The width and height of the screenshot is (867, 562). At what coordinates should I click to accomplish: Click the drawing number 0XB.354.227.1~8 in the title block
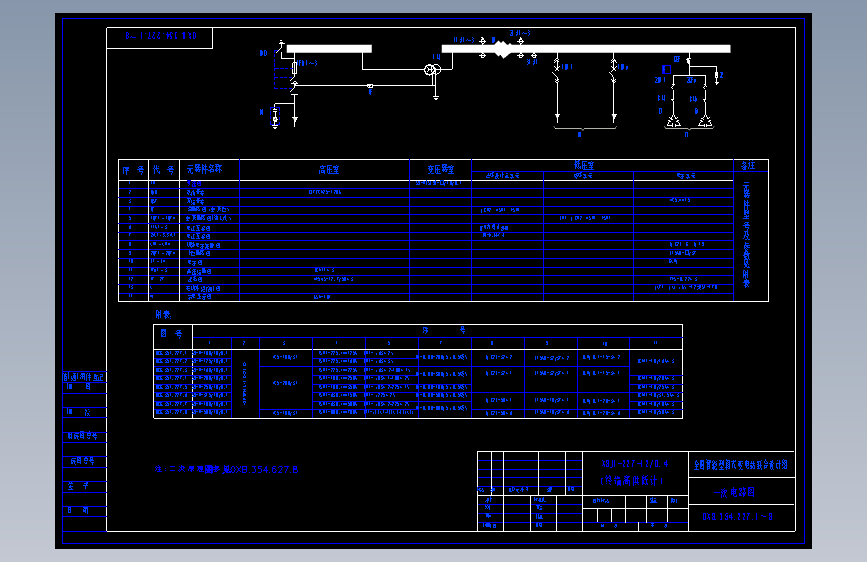pyautogui.click(x=738, y=517)
